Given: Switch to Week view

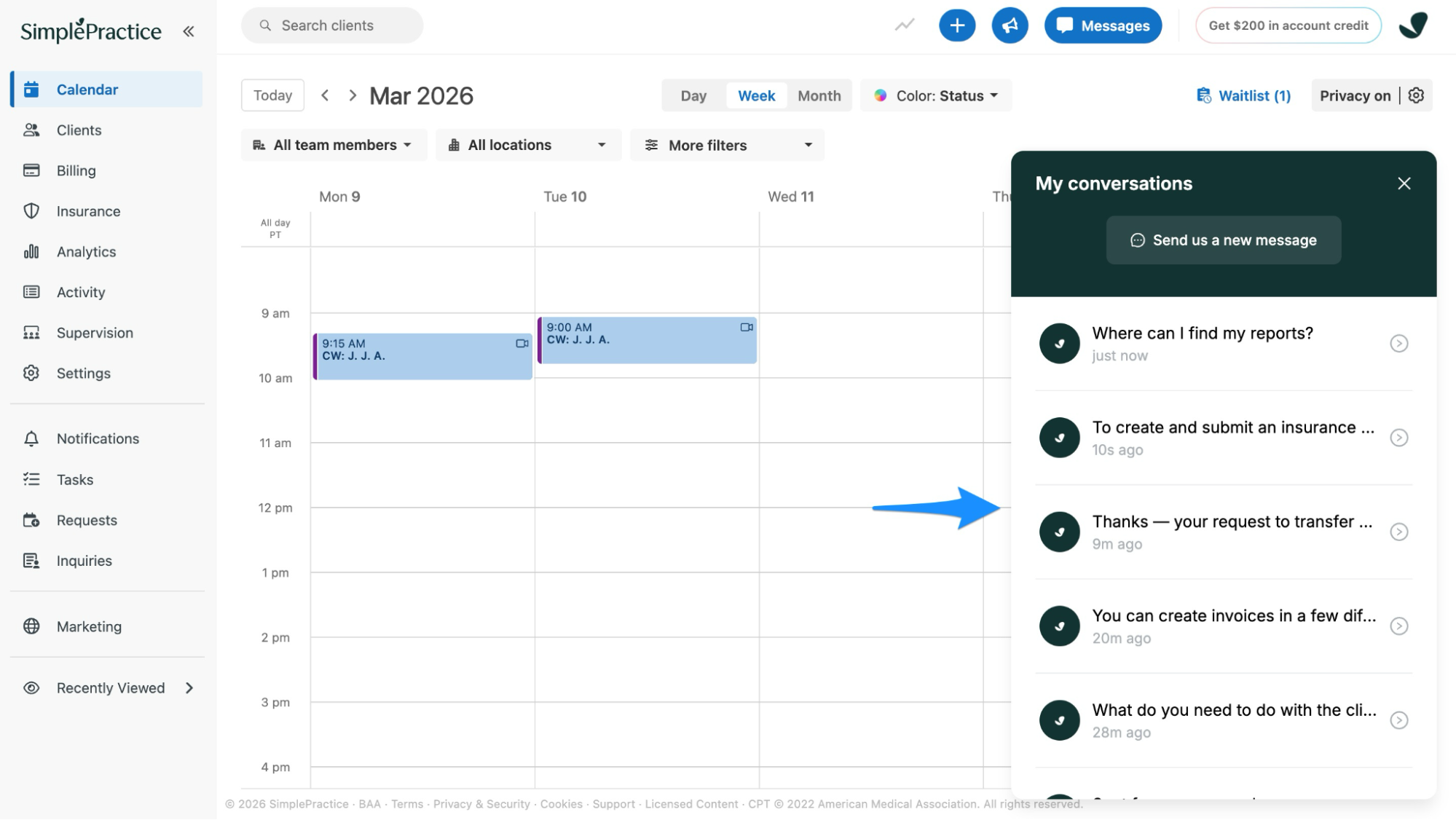Looking at the screenshot, I should [x=756, y=95].
